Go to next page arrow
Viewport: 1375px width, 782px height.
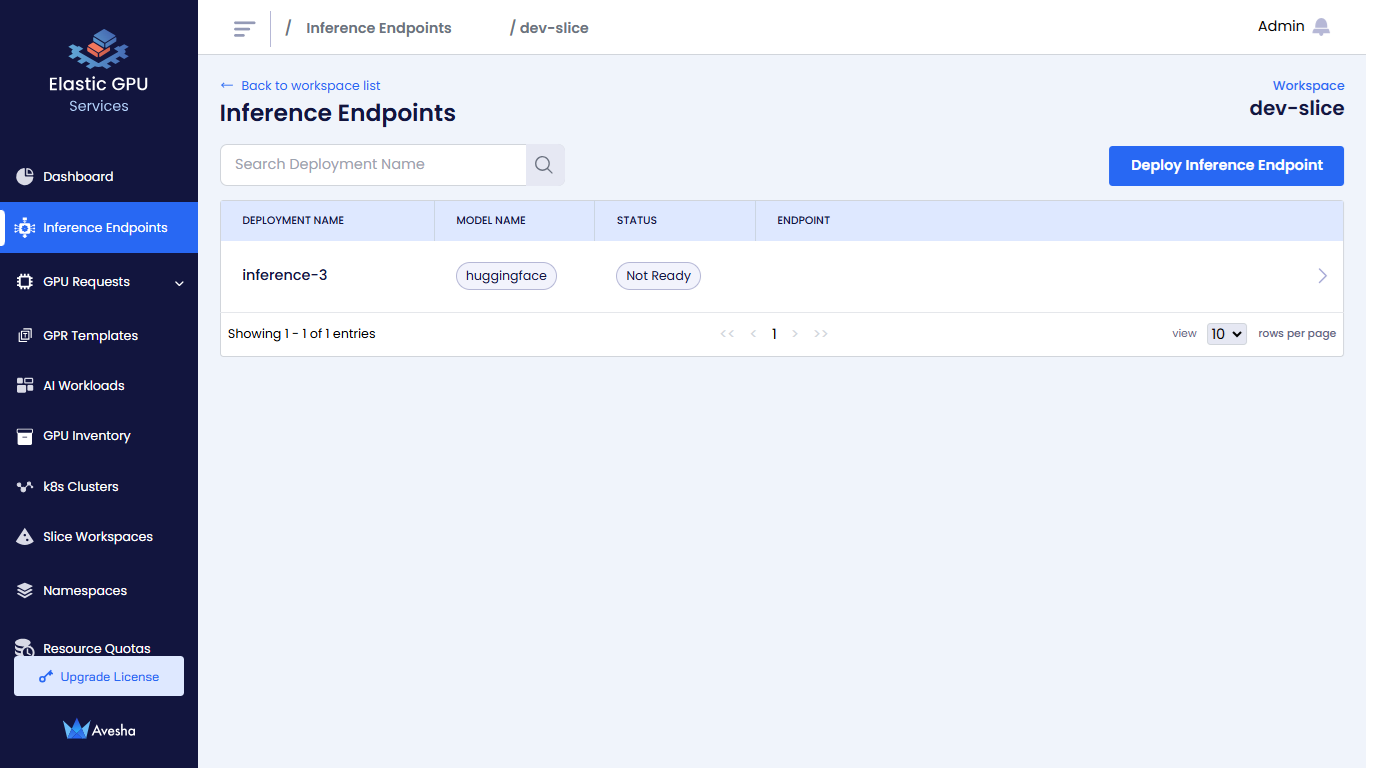[x=795, y=334]
